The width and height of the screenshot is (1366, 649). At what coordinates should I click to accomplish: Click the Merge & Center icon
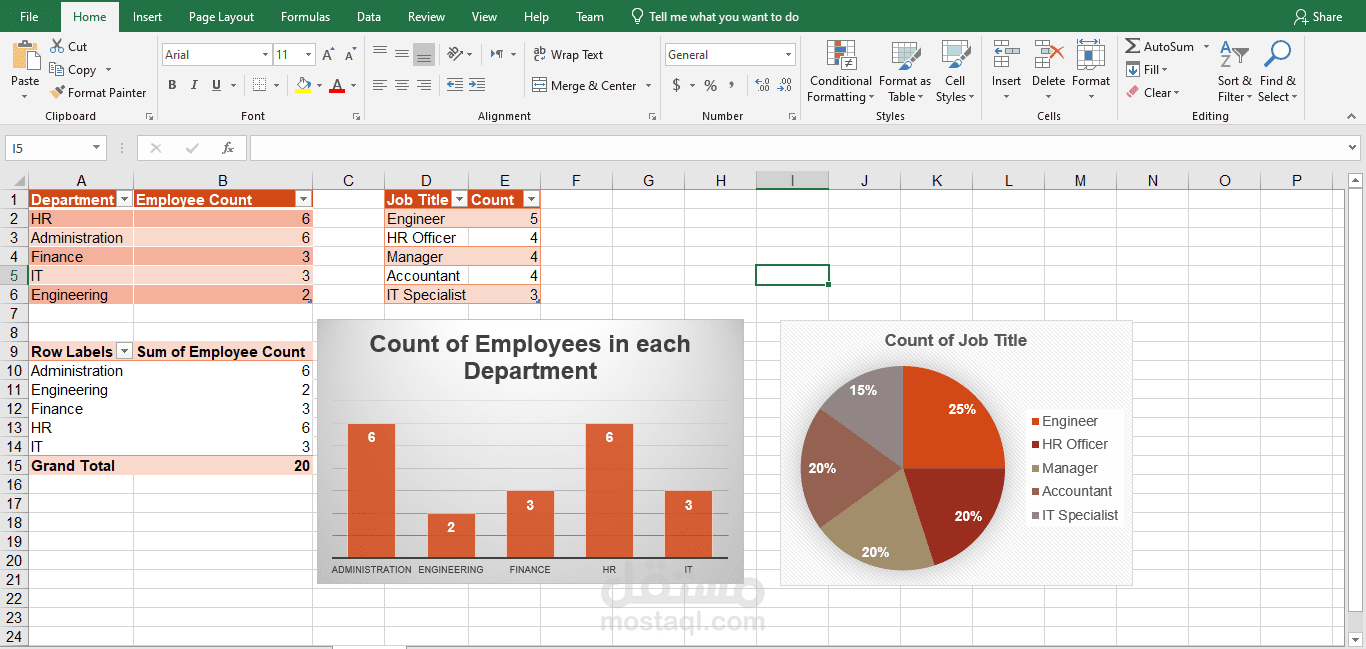(x=539, y=85)
